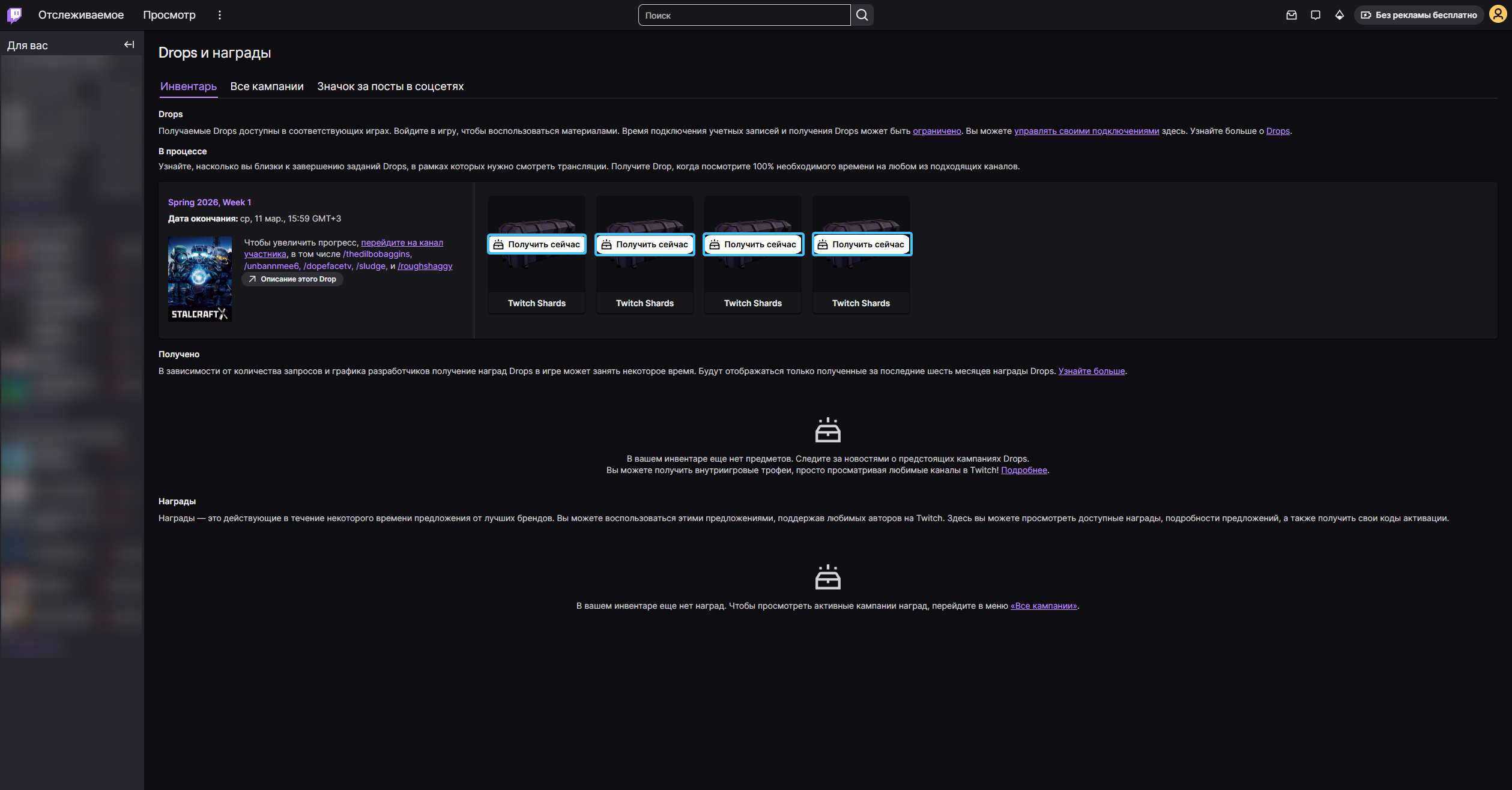Click the Twitch logo home icon
This screenshot has height=790, width=1512.
pos(14,15)
